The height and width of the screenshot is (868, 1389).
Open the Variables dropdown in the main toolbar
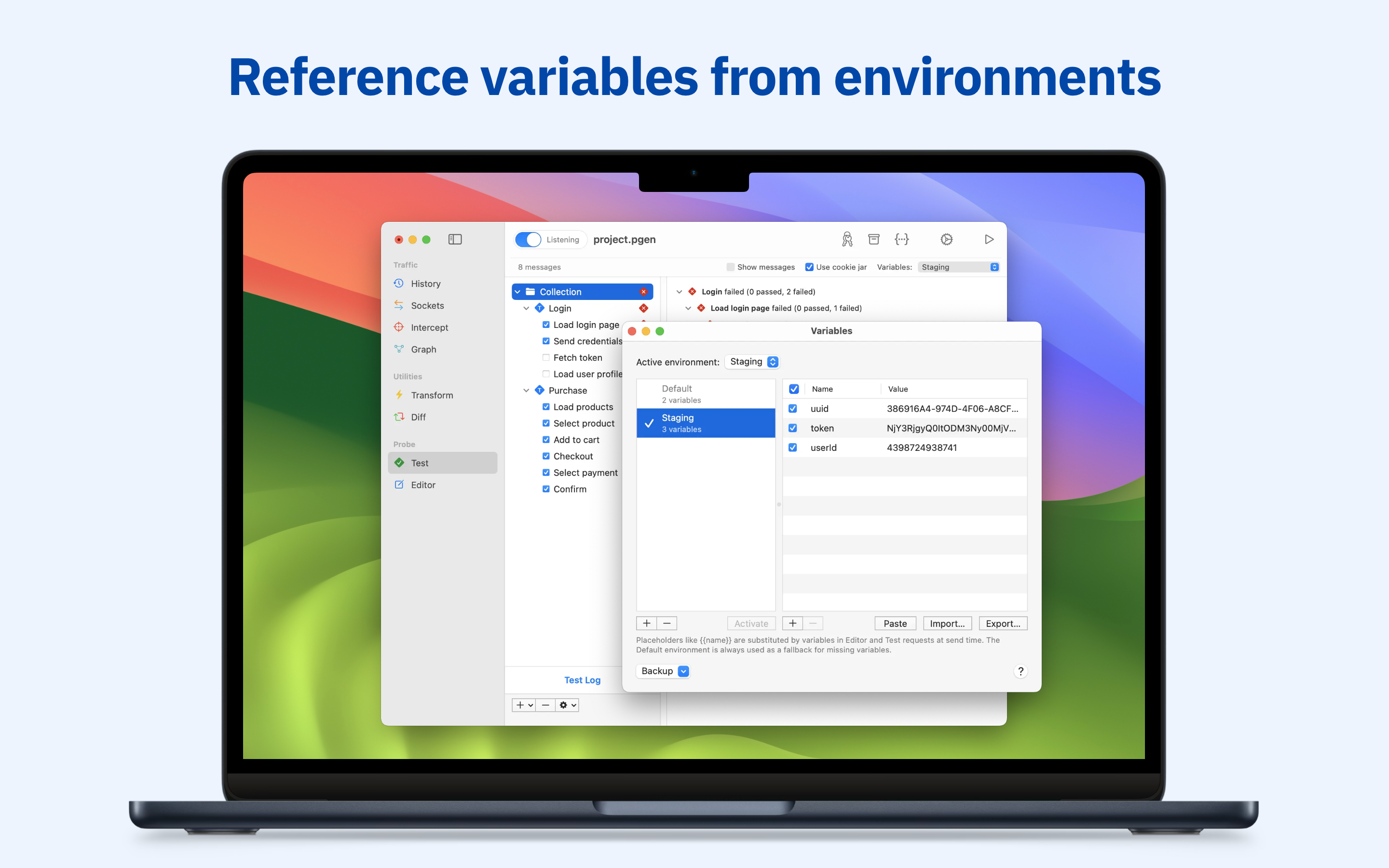pos(959,267)
